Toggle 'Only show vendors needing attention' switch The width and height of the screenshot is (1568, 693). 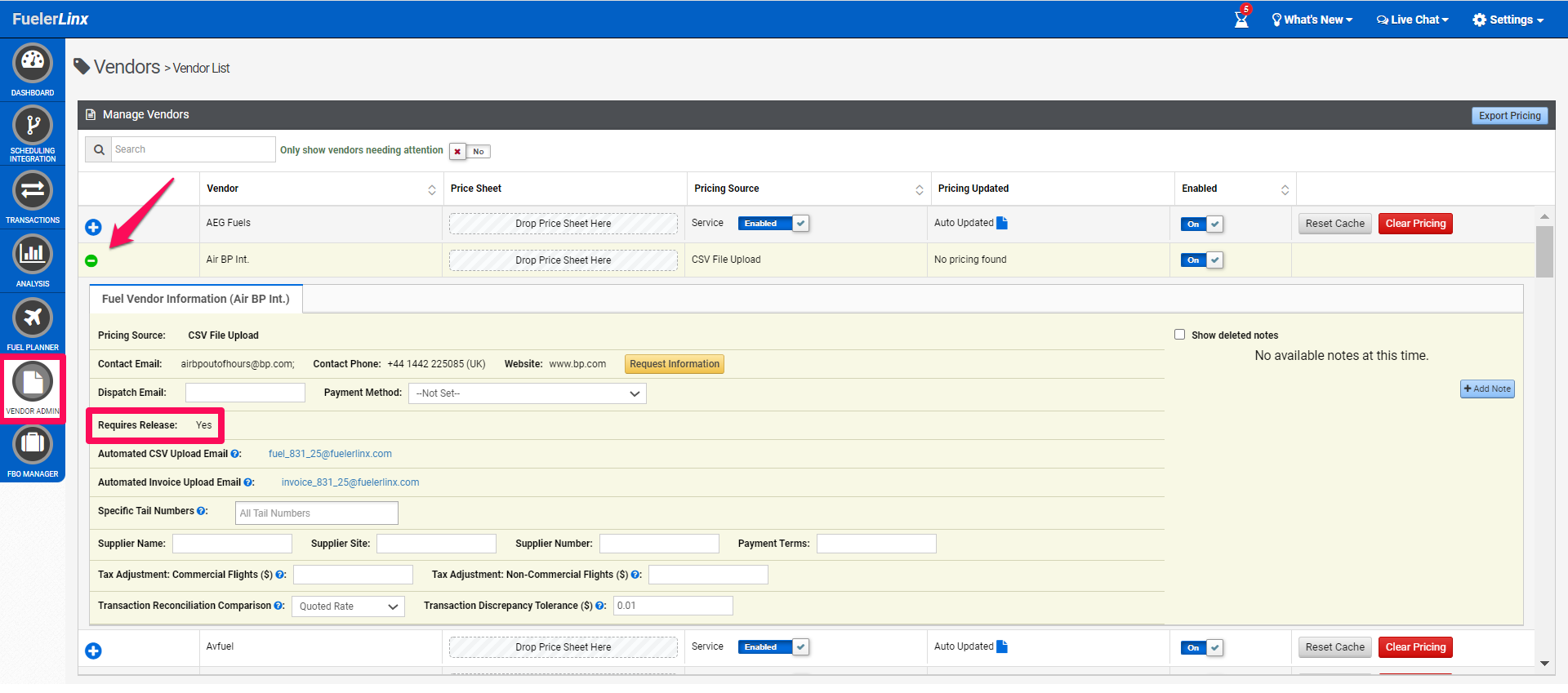pyautogui.click(x=470, y=152)
